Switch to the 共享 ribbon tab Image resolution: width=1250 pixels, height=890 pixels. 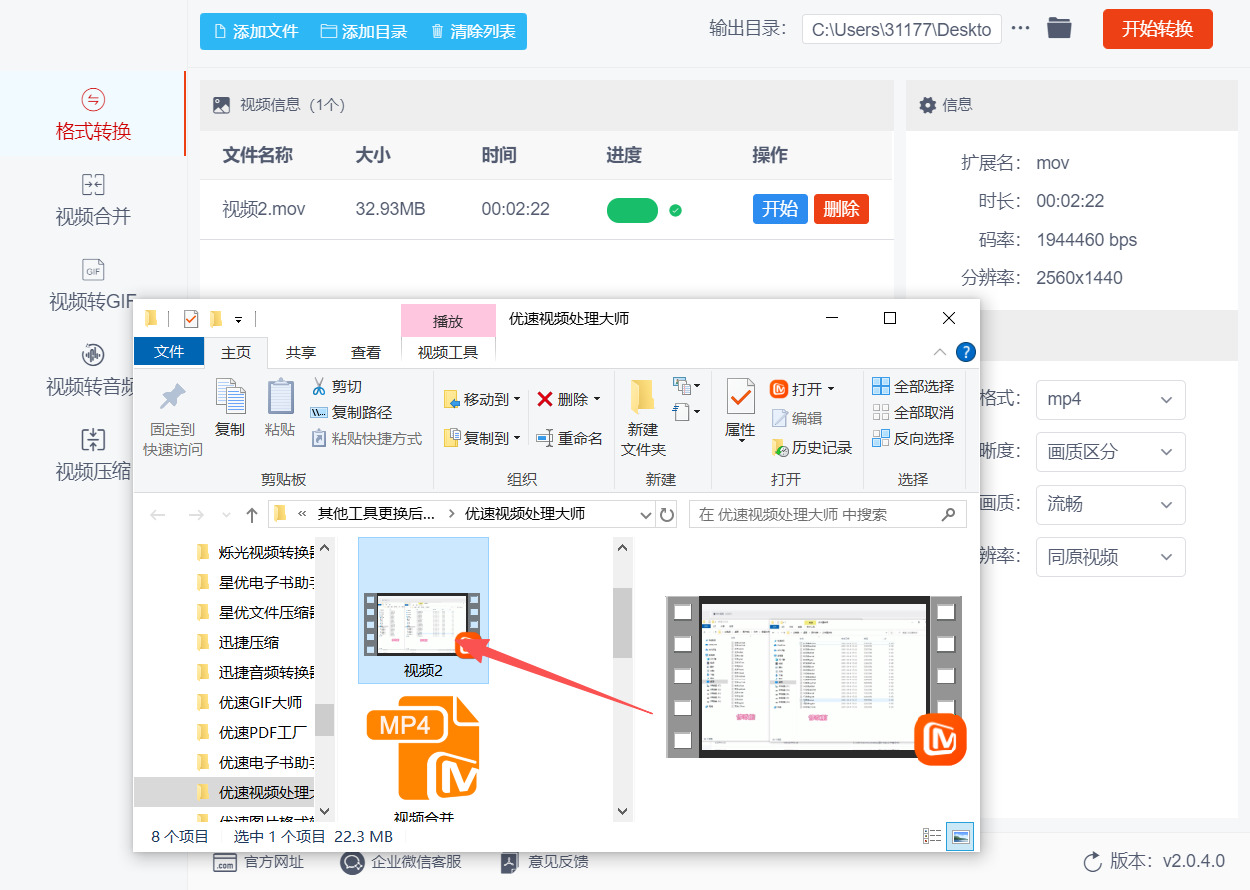(301, 352)
